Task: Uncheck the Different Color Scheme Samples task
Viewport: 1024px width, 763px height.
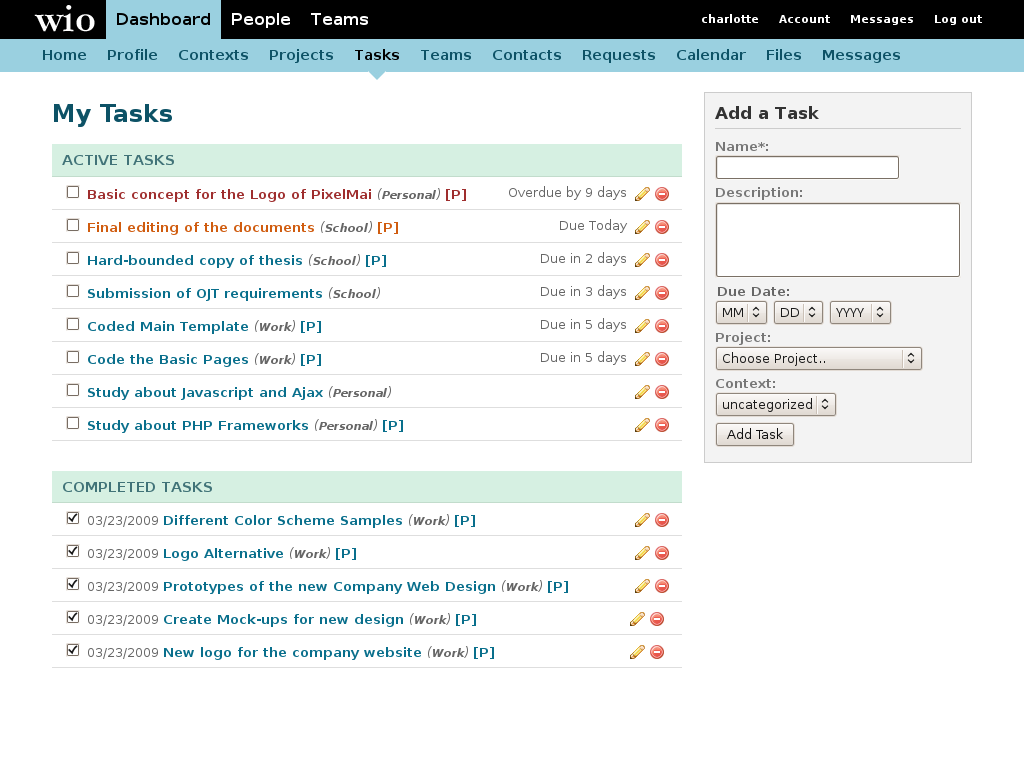Action: point(73,518)
